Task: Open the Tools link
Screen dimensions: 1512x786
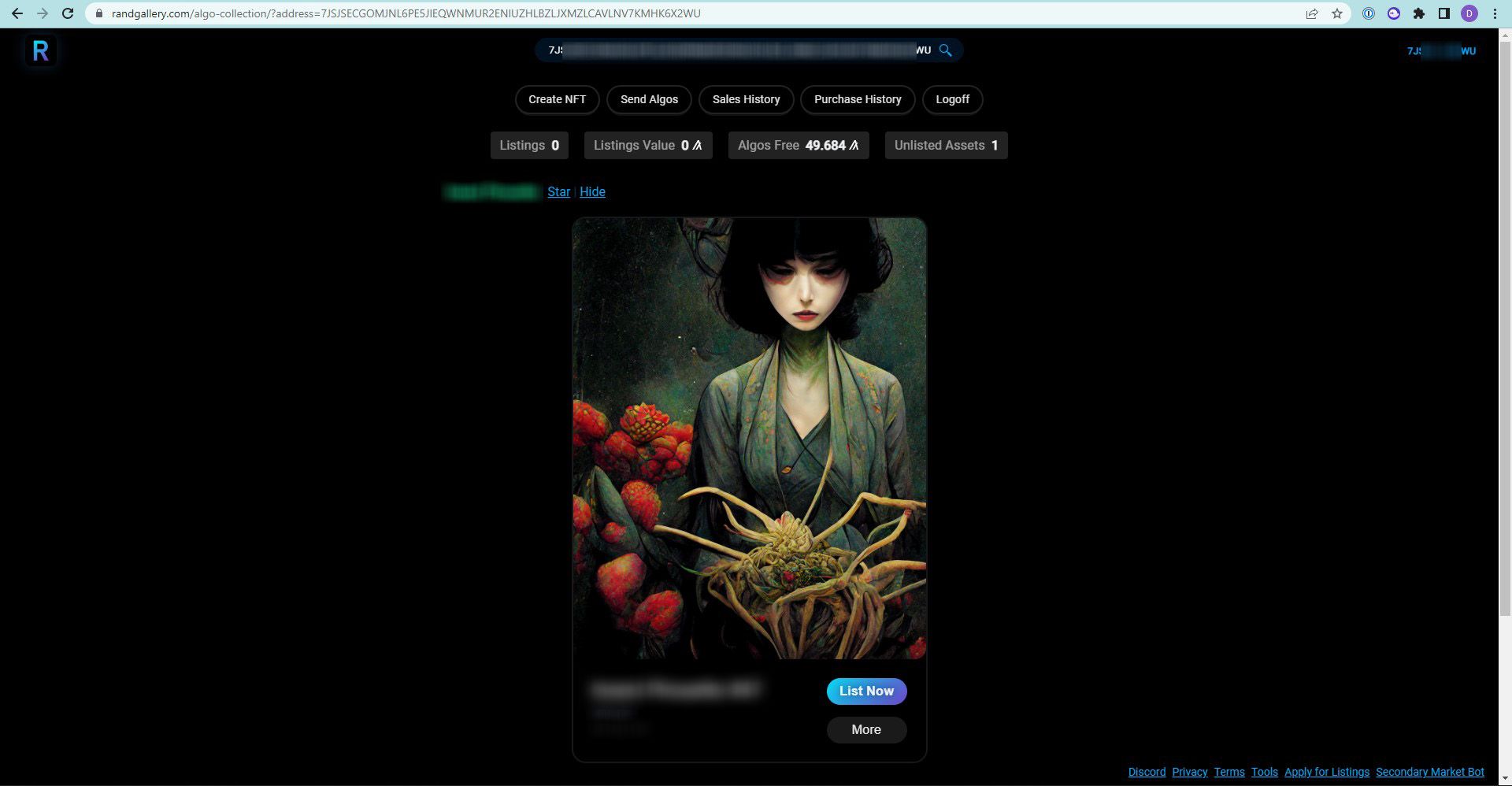Action: (x=1264, y=772)
